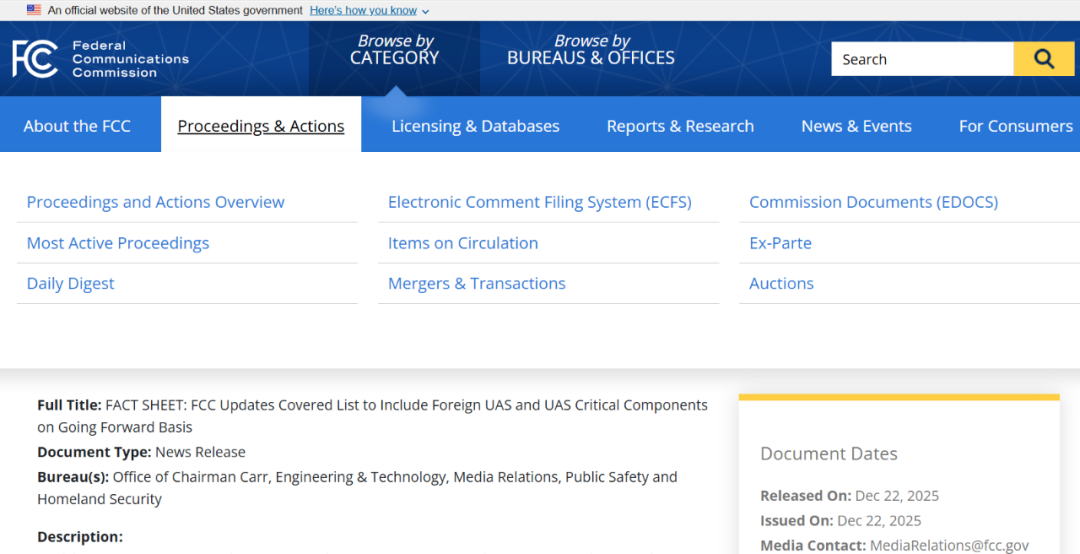Open Commission Documents (EDOCS) link
Screen dimensions: 1080x554
click(873, 202)
